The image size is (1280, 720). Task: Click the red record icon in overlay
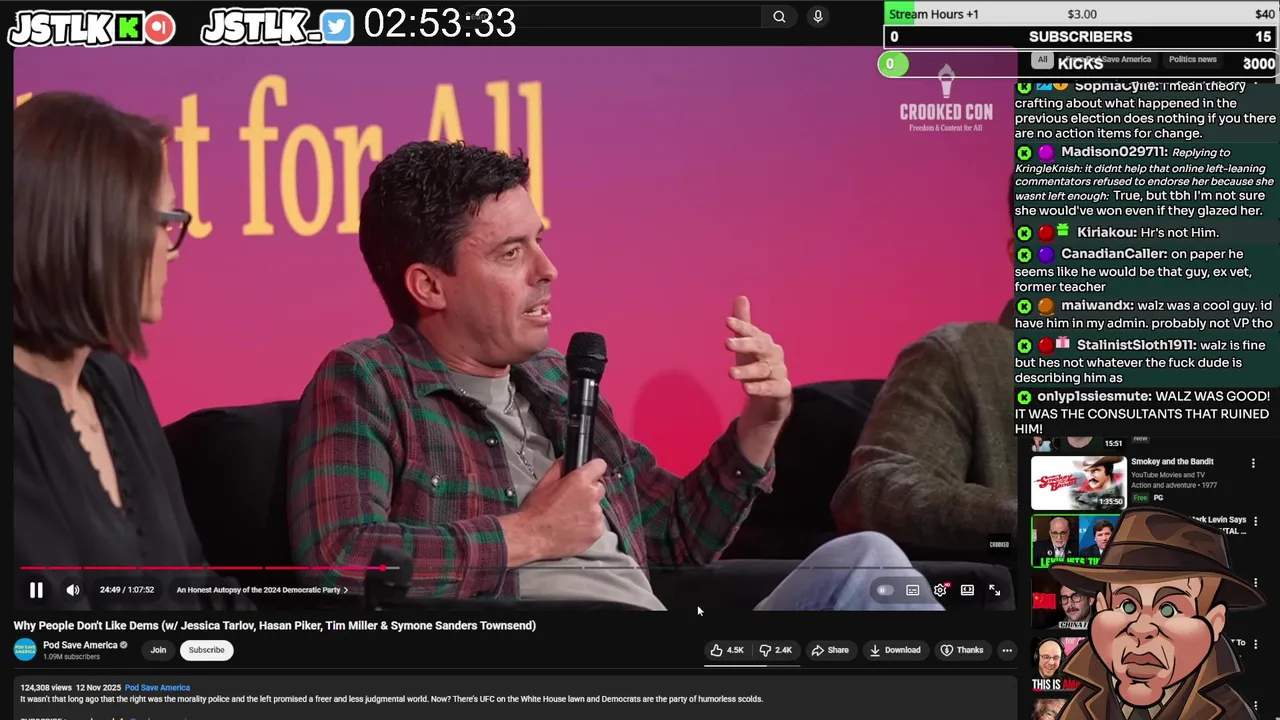click(159, 27)
